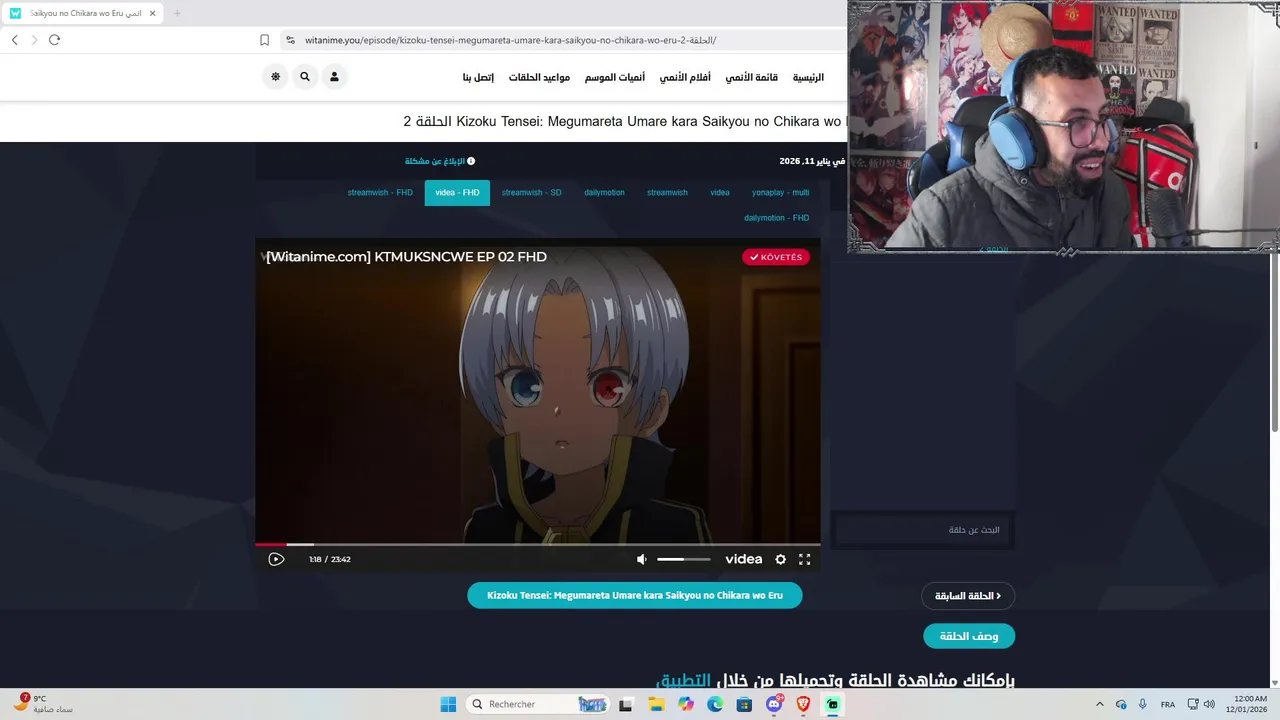Viewport: 1280px width, 720px height.
Task: Go to the previous episode الحلقة السابقة
Action: tap(968, 596)
